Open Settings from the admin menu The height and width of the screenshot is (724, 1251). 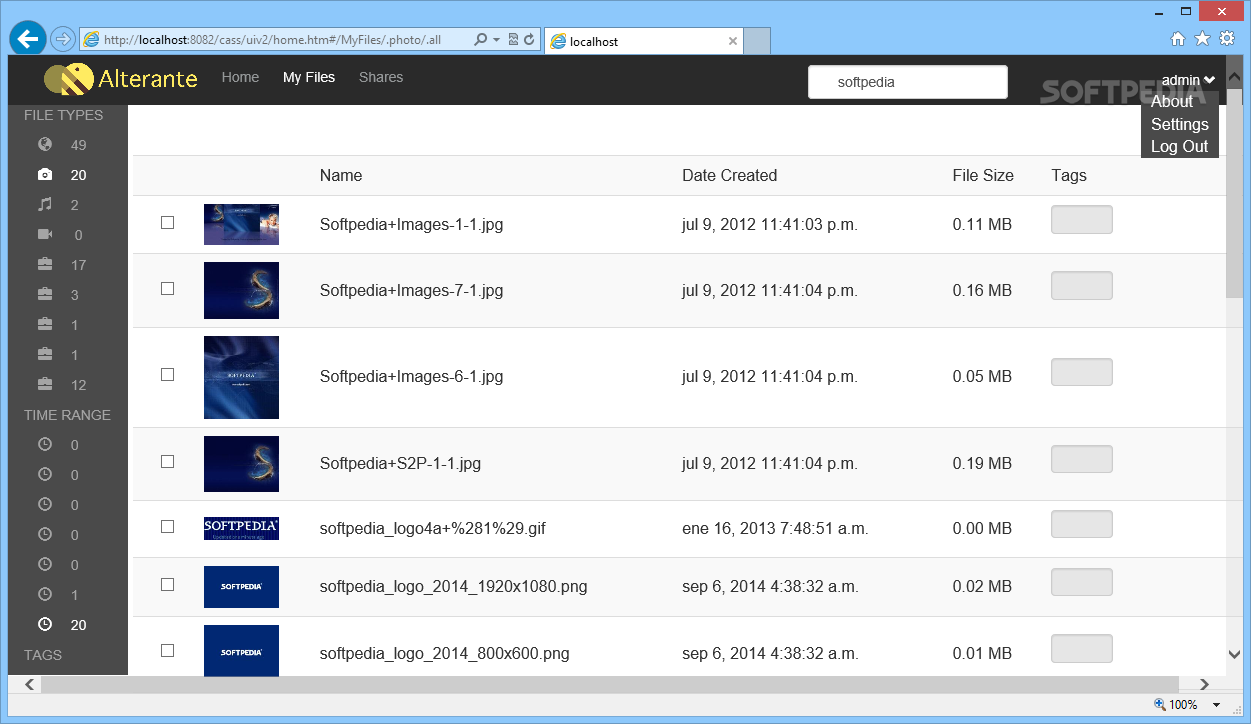click(1180, 124)
